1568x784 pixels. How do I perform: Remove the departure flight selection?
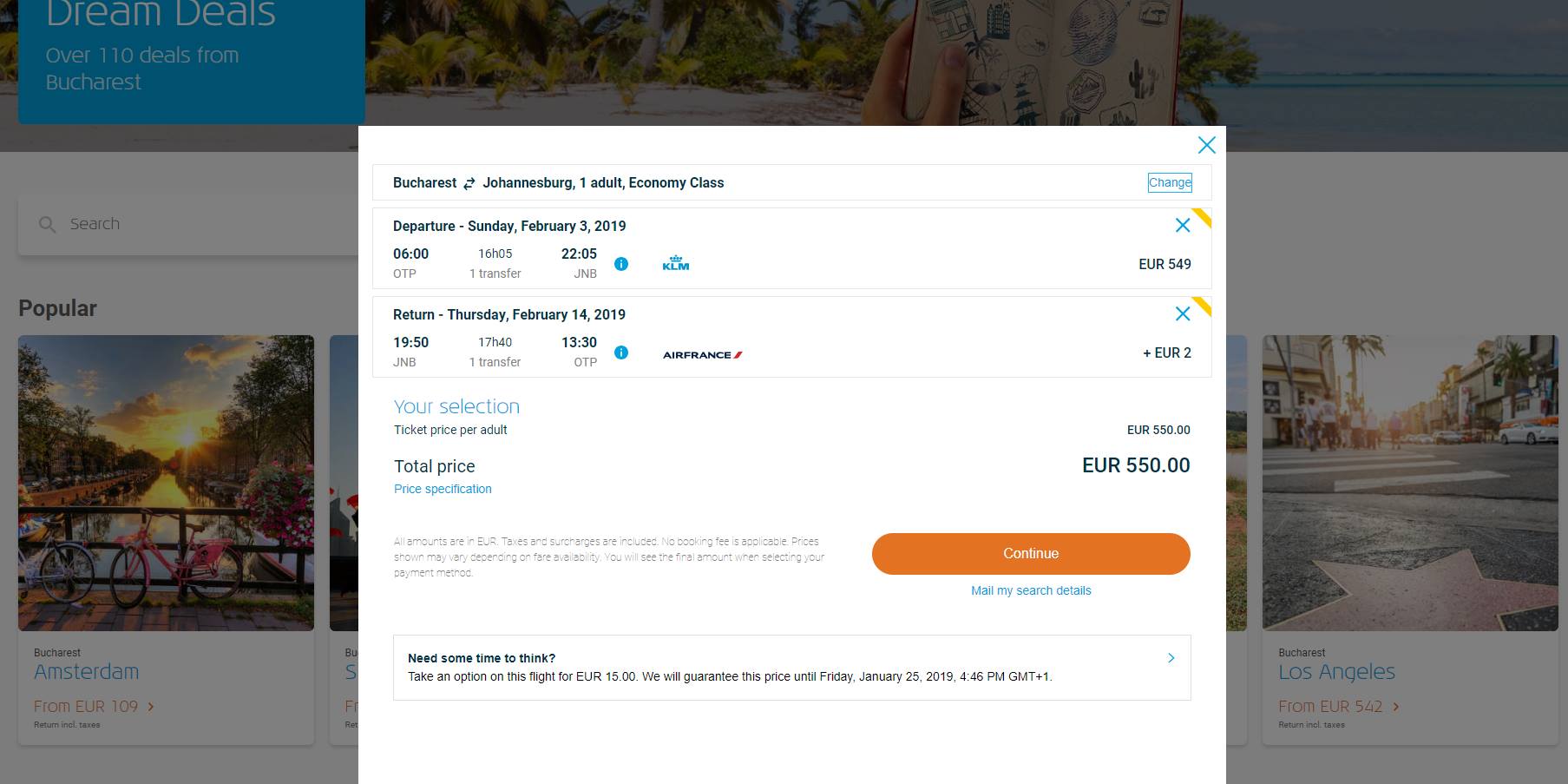coord(1182,226)
